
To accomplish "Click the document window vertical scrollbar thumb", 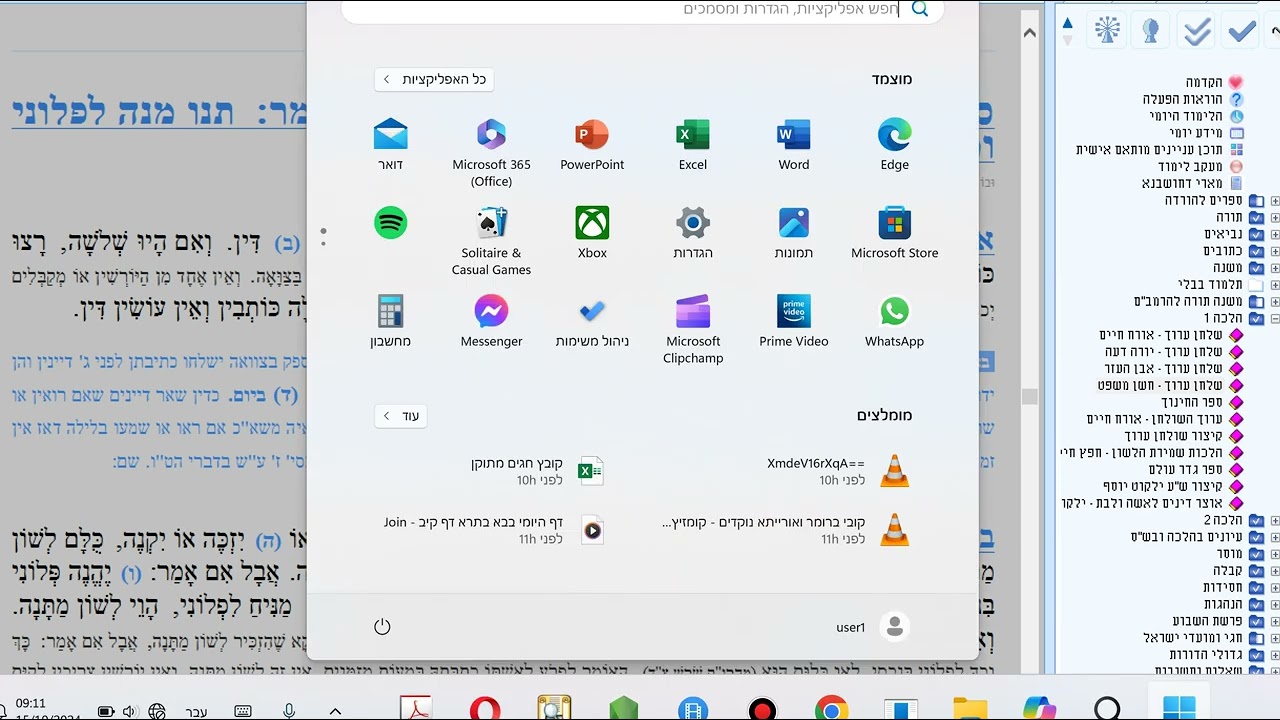I will click(1029, 397).
